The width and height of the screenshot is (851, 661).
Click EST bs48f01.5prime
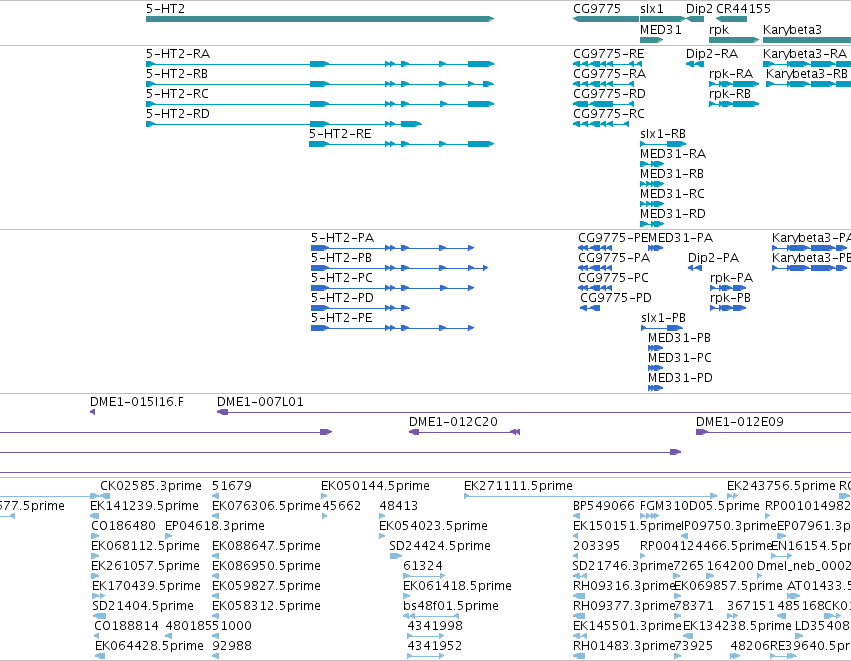tap(431, 615)
